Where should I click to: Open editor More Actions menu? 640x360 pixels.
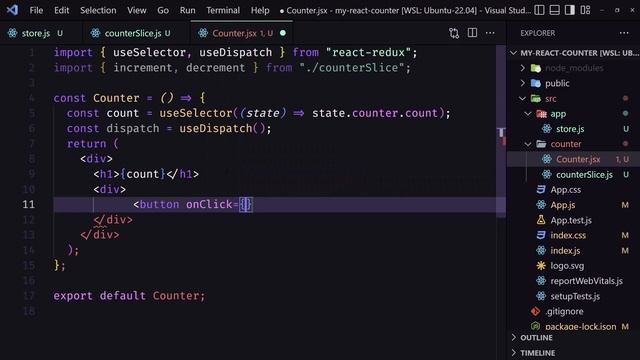point(490,33)
